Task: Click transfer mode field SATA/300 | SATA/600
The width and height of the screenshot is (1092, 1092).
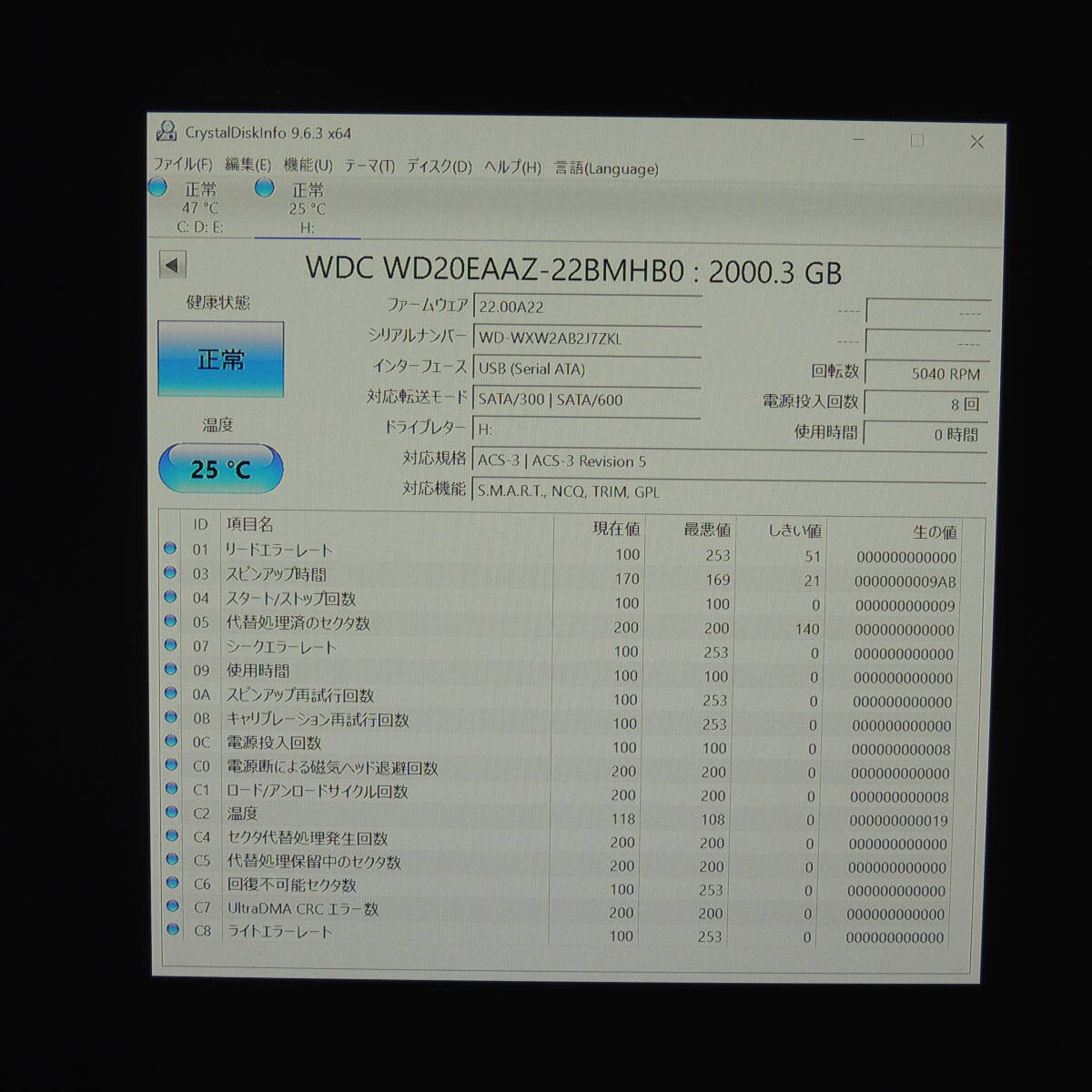Action: 587,400
